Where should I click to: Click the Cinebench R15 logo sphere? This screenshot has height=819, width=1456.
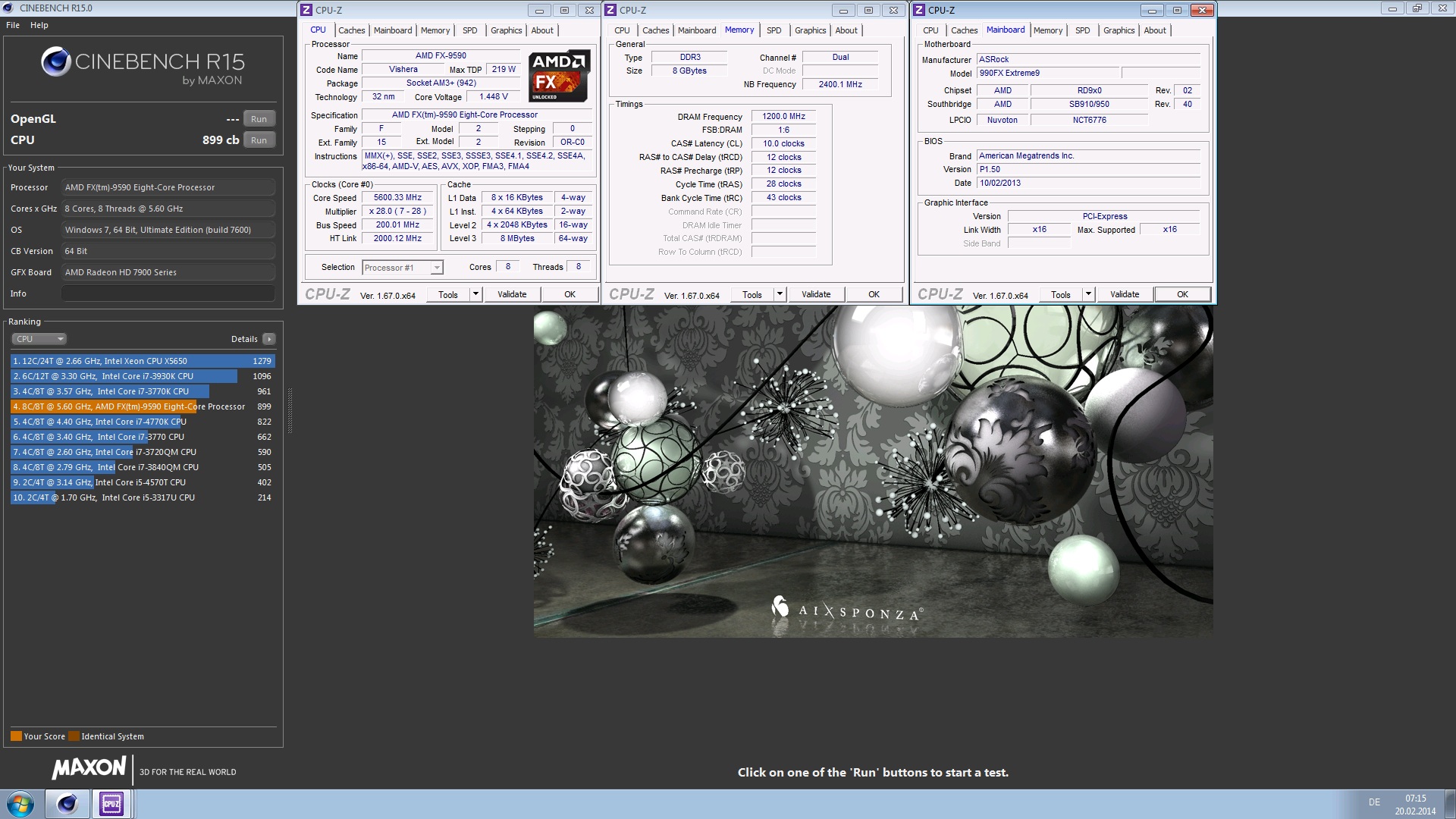tap(56, 61)
